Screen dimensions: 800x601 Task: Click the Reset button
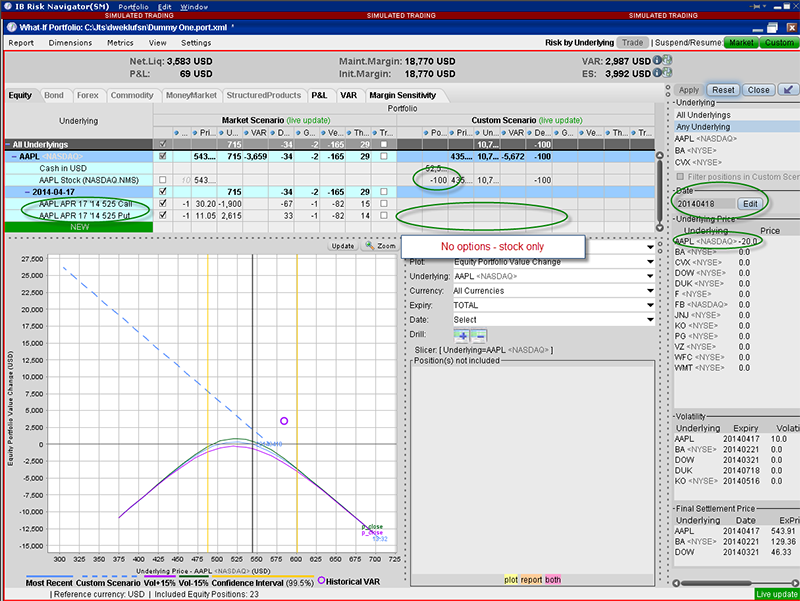[x=723, y=90]
